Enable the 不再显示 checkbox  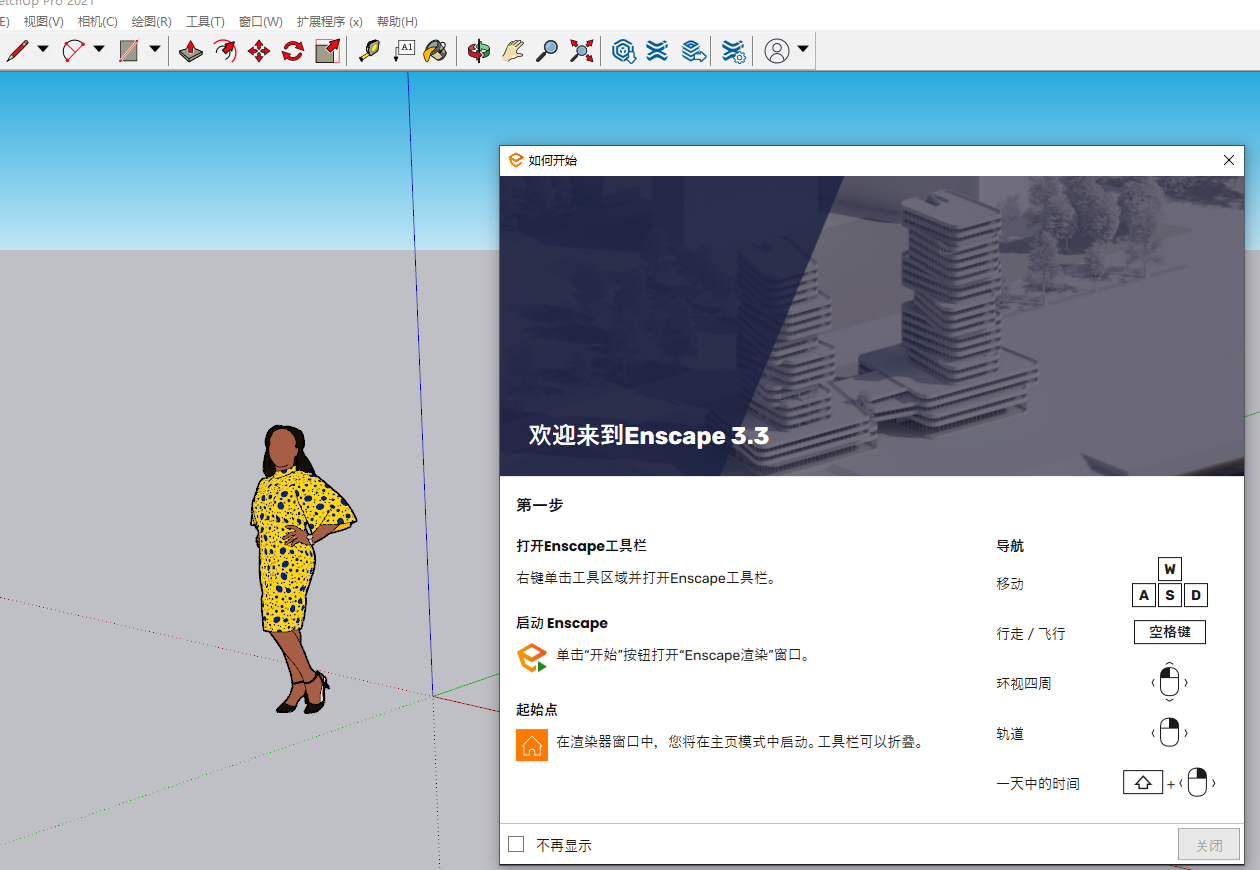click(x=516, y=844)
